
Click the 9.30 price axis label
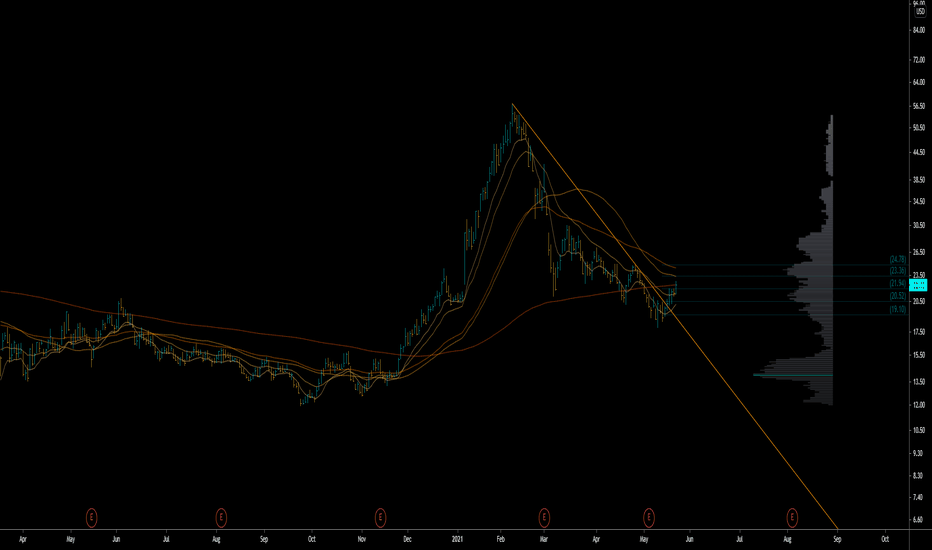tap(919, 453)
